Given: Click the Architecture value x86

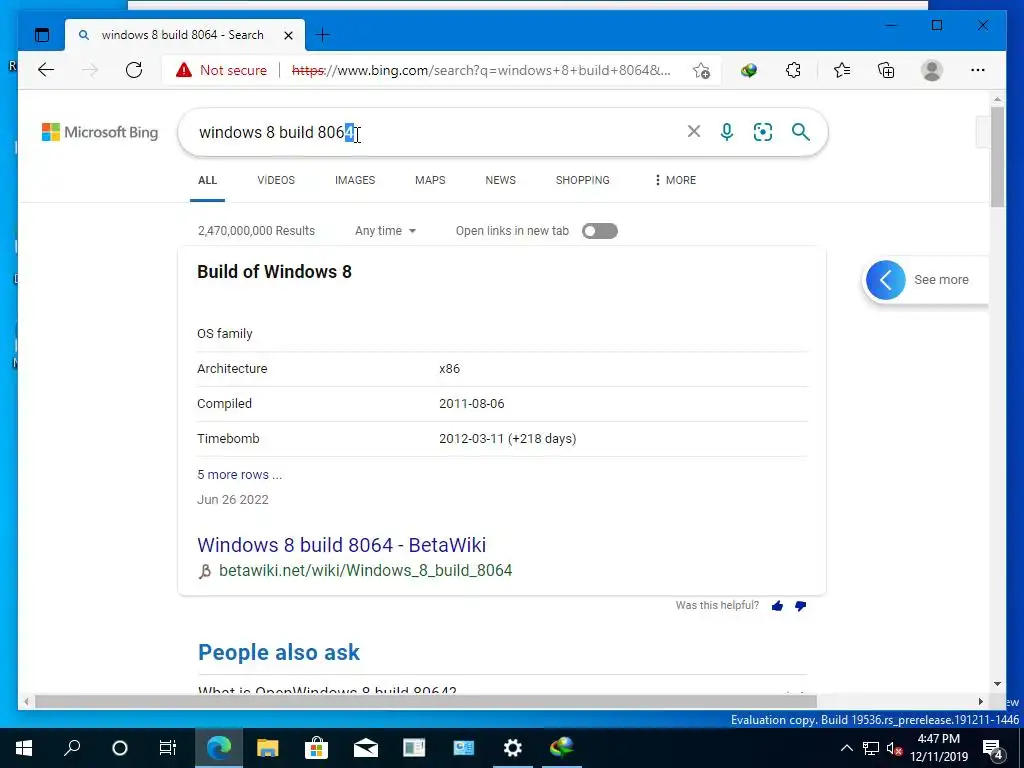Looking at the screenshot, I should [x=449, y=368].
